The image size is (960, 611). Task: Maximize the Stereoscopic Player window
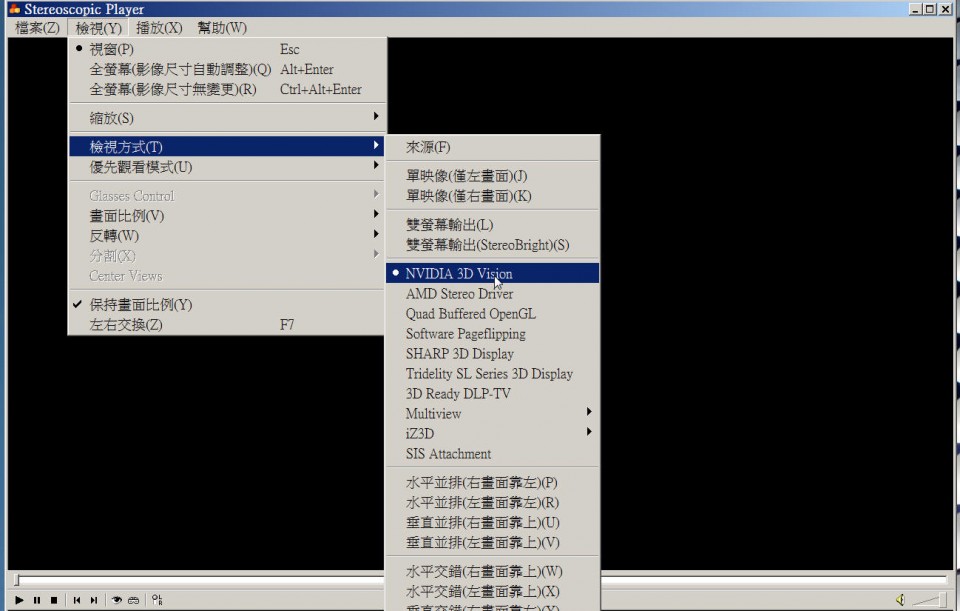930,9
